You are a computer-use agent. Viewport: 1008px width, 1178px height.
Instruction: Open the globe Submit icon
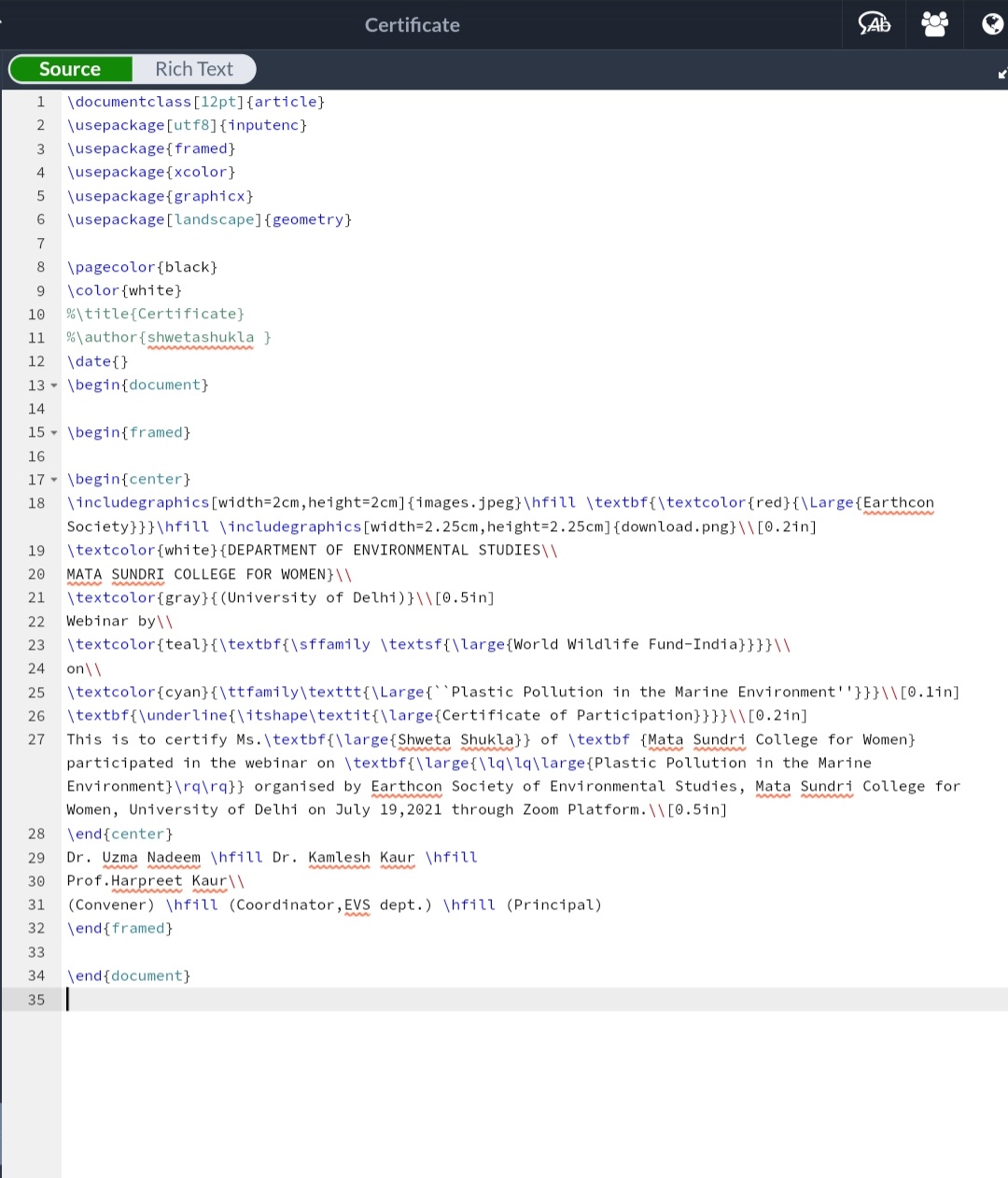(993, 24)
